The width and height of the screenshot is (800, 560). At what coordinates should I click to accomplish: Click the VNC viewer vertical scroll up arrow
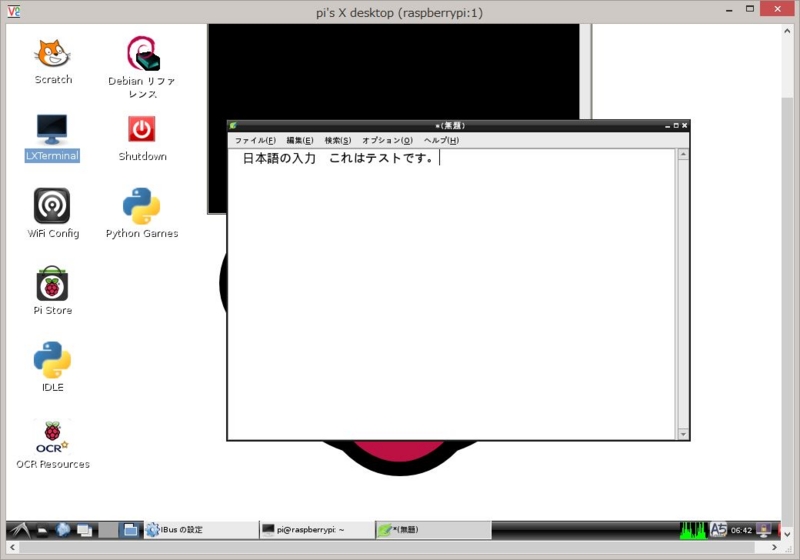(787, 31)
